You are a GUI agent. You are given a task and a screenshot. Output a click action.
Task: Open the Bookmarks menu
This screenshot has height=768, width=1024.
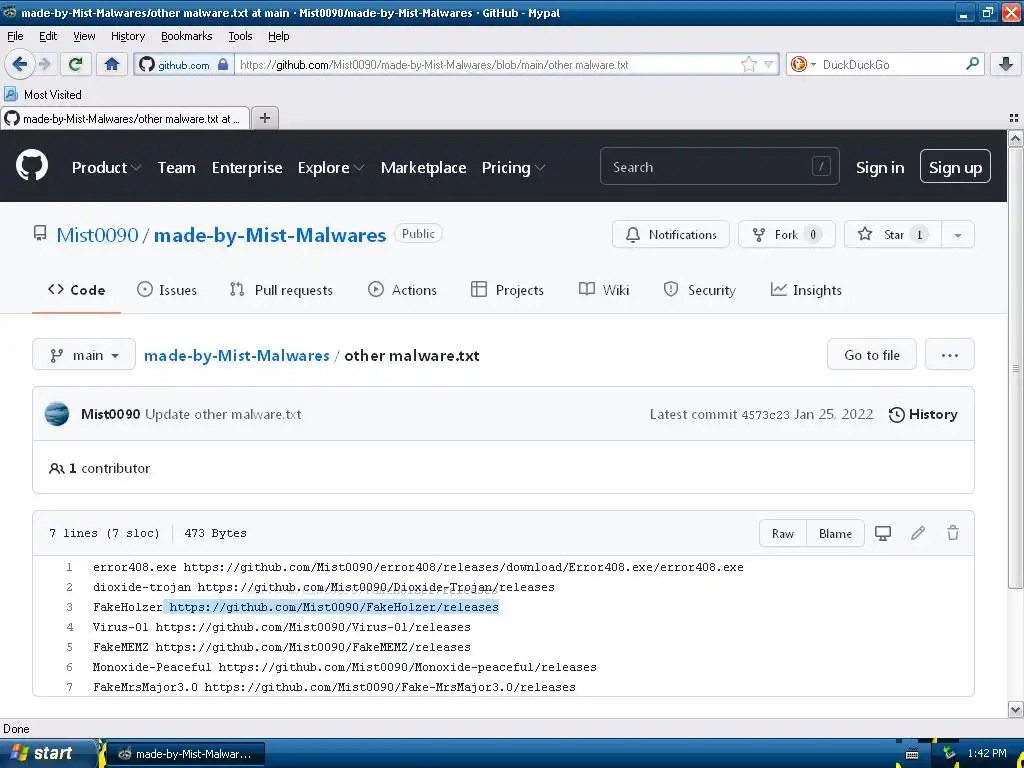187,37
